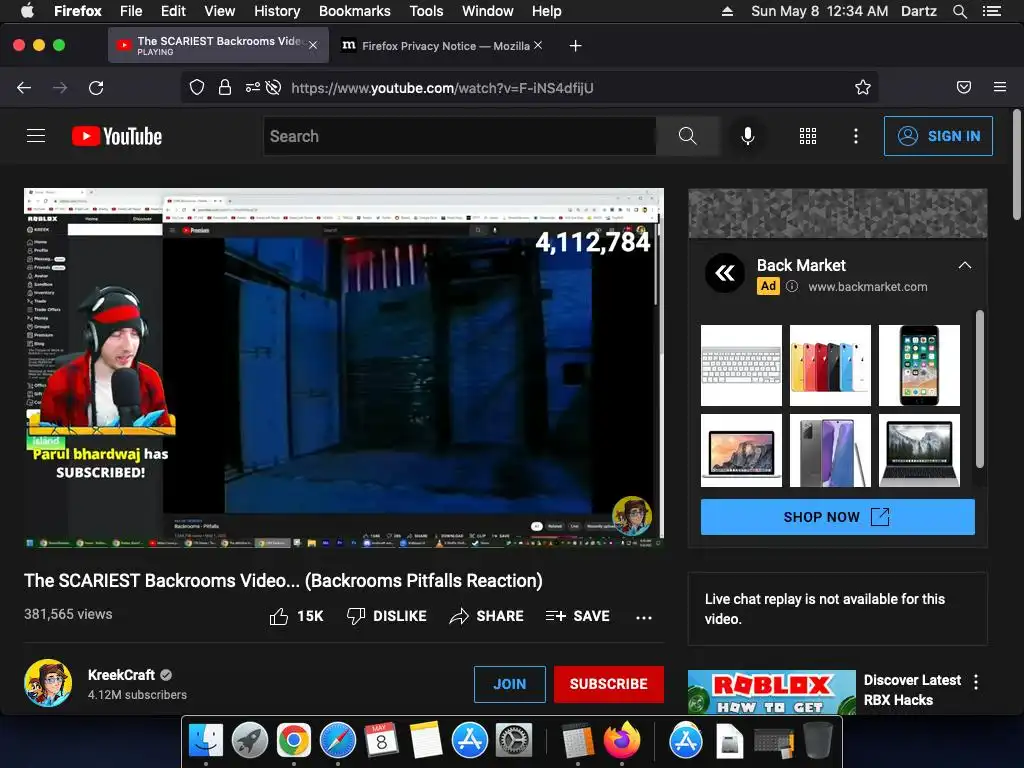Open the KreekCraft channel avatar
The image size is (1024, 768).
click(48, 683)
